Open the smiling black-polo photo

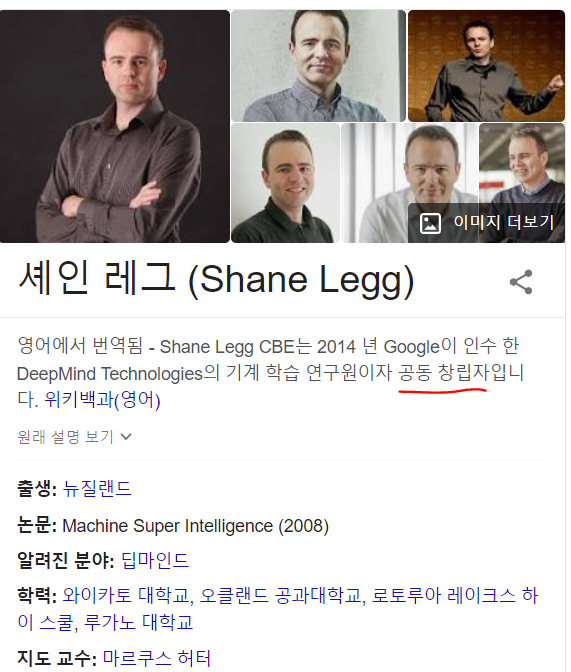click(285, 183)
